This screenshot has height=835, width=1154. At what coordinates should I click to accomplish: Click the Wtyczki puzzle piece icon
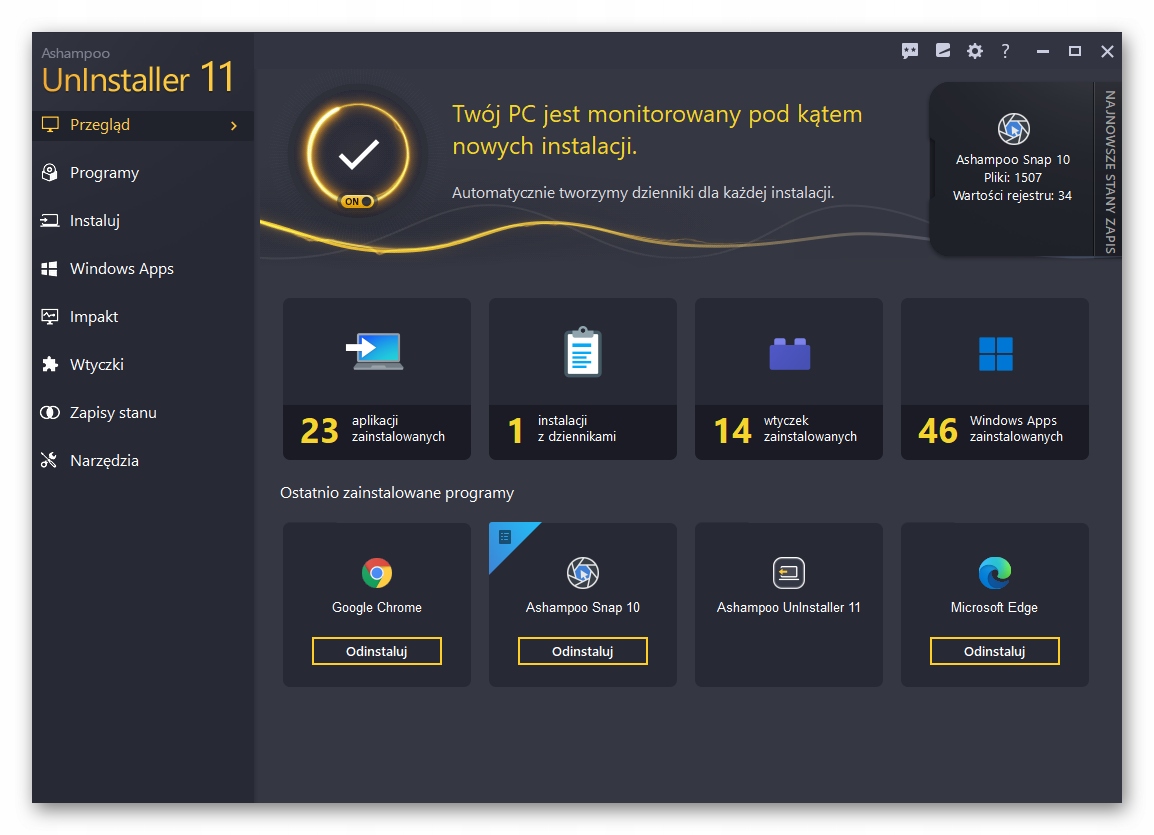tap(49, 364)
